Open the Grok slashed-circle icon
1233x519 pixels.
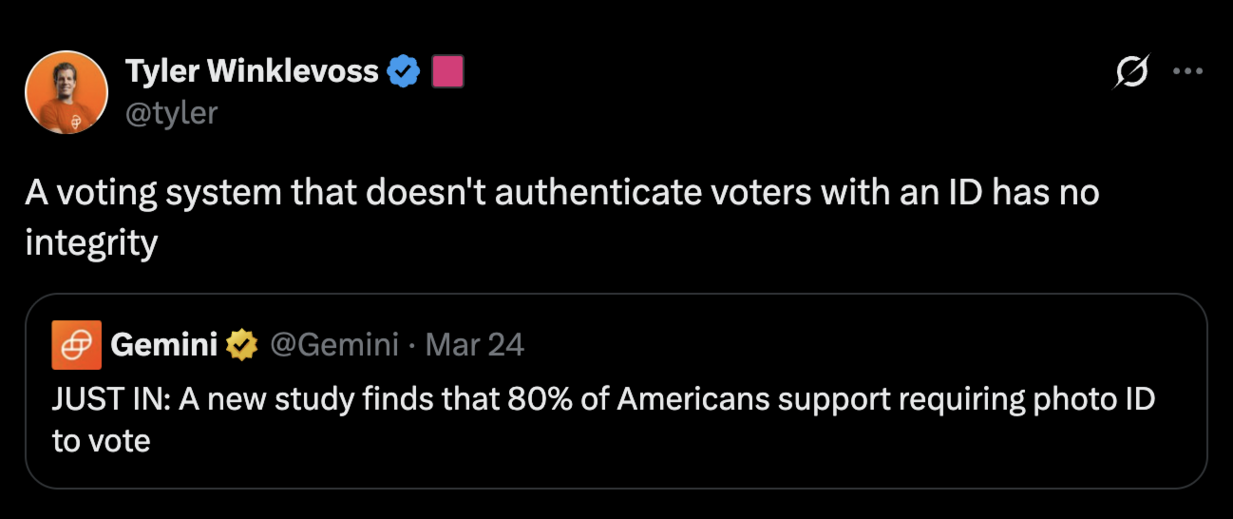(1130, 72)
